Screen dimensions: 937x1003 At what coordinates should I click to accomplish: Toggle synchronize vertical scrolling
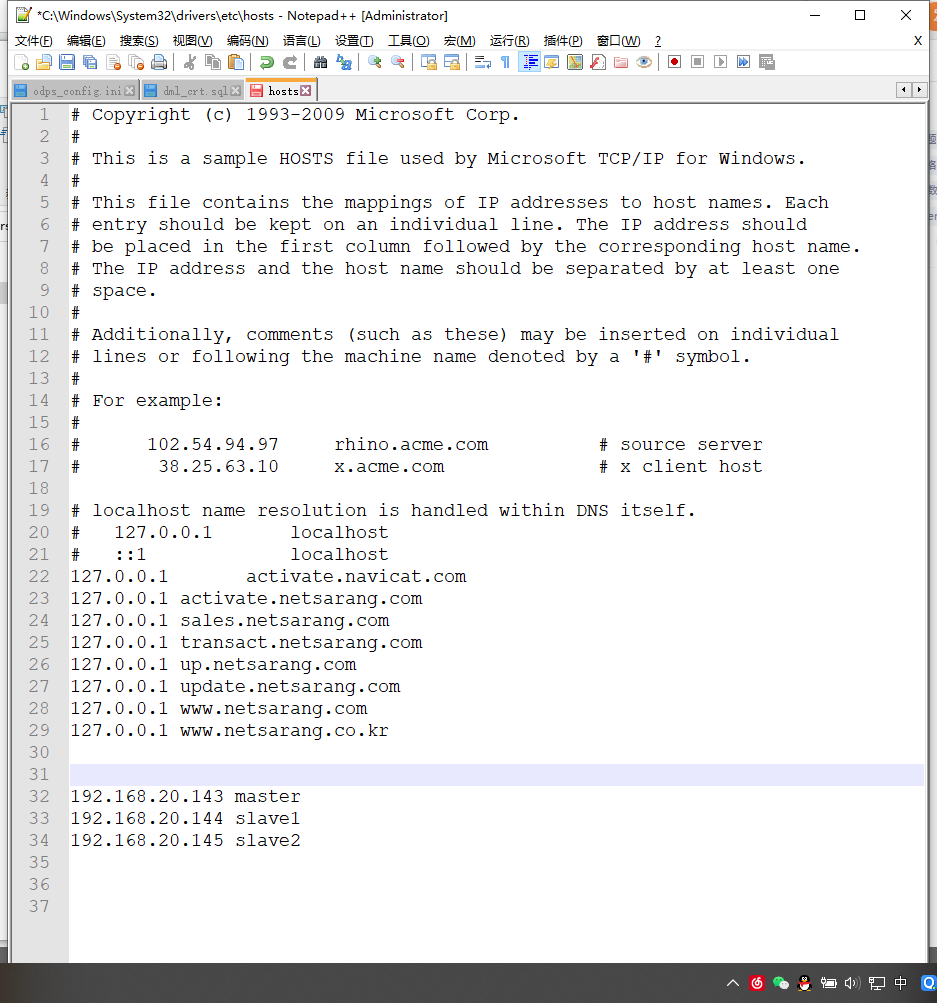point(430,62)
